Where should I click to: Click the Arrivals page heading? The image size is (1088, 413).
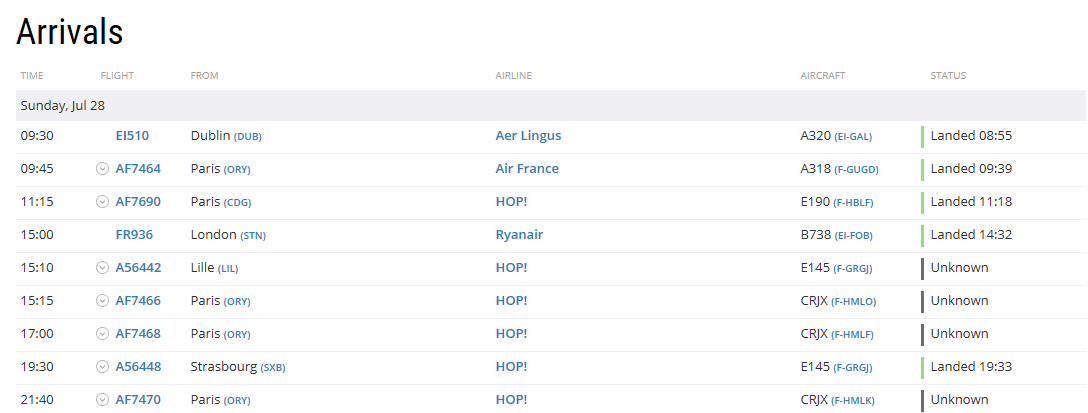(69, 31)
